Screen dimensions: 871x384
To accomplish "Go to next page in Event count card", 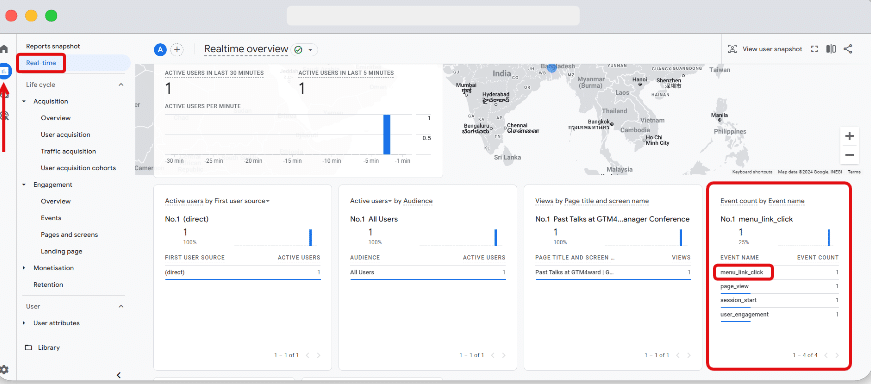I will [837, 355].
